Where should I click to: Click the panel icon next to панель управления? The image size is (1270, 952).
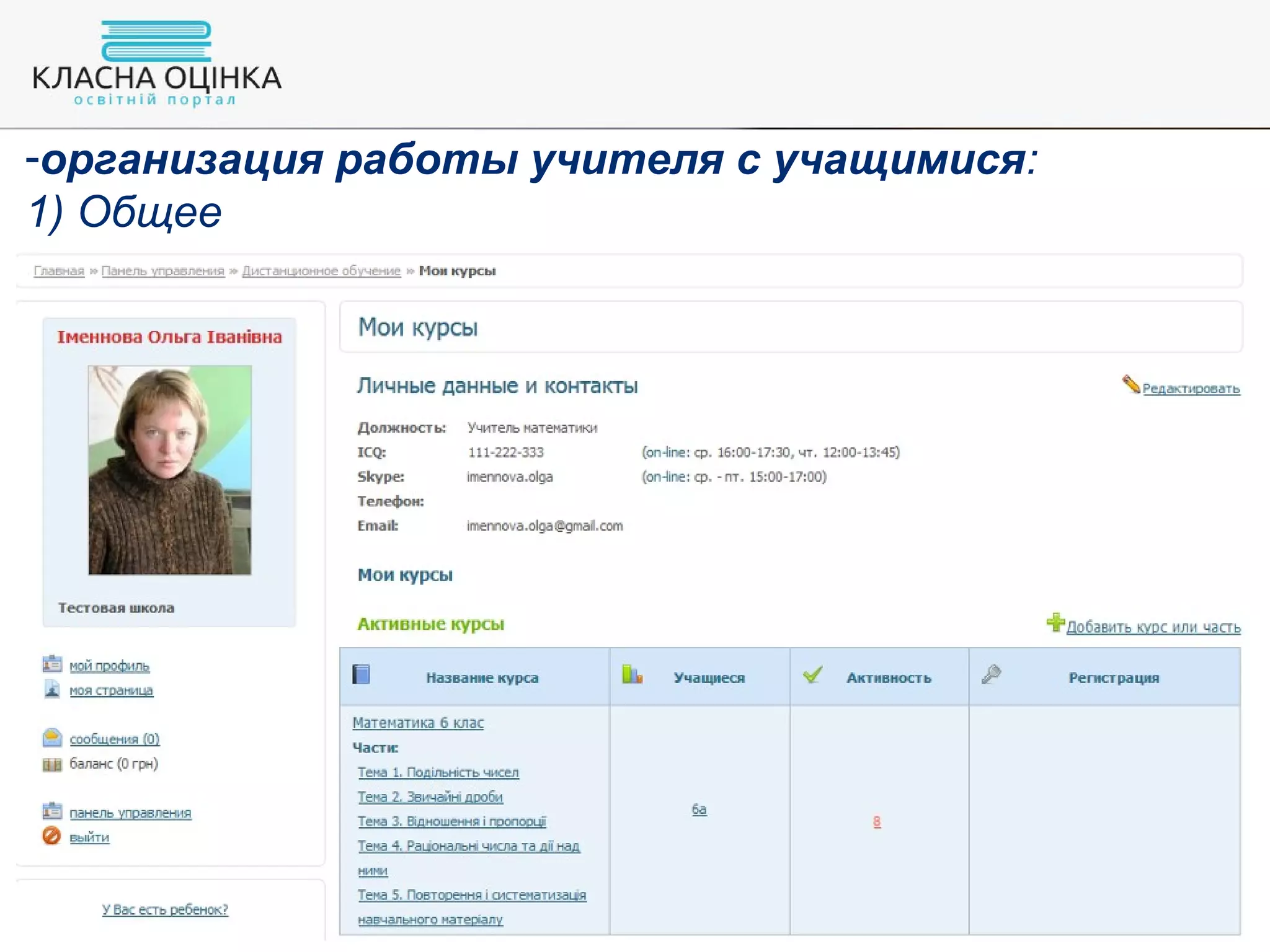coord(52,811)
